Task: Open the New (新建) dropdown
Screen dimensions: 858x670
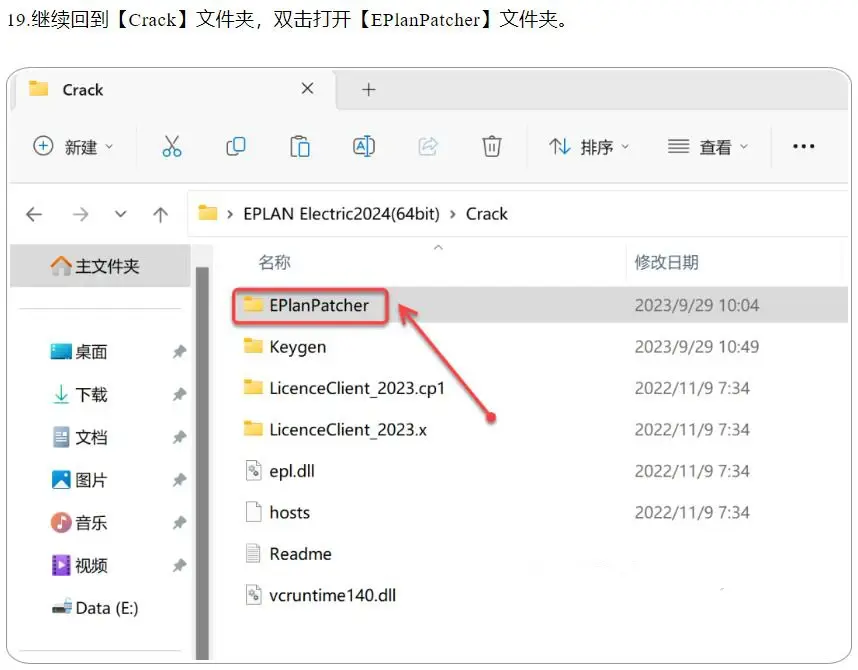Action: coord(73,147)
